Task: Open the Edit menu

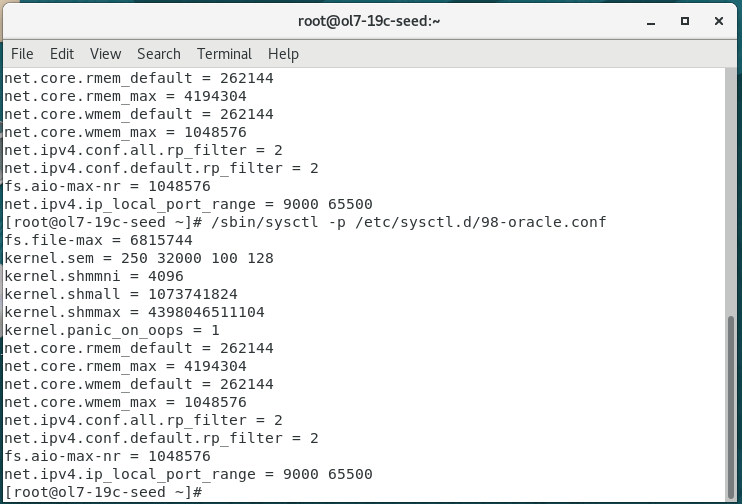Action: (62, 54)
